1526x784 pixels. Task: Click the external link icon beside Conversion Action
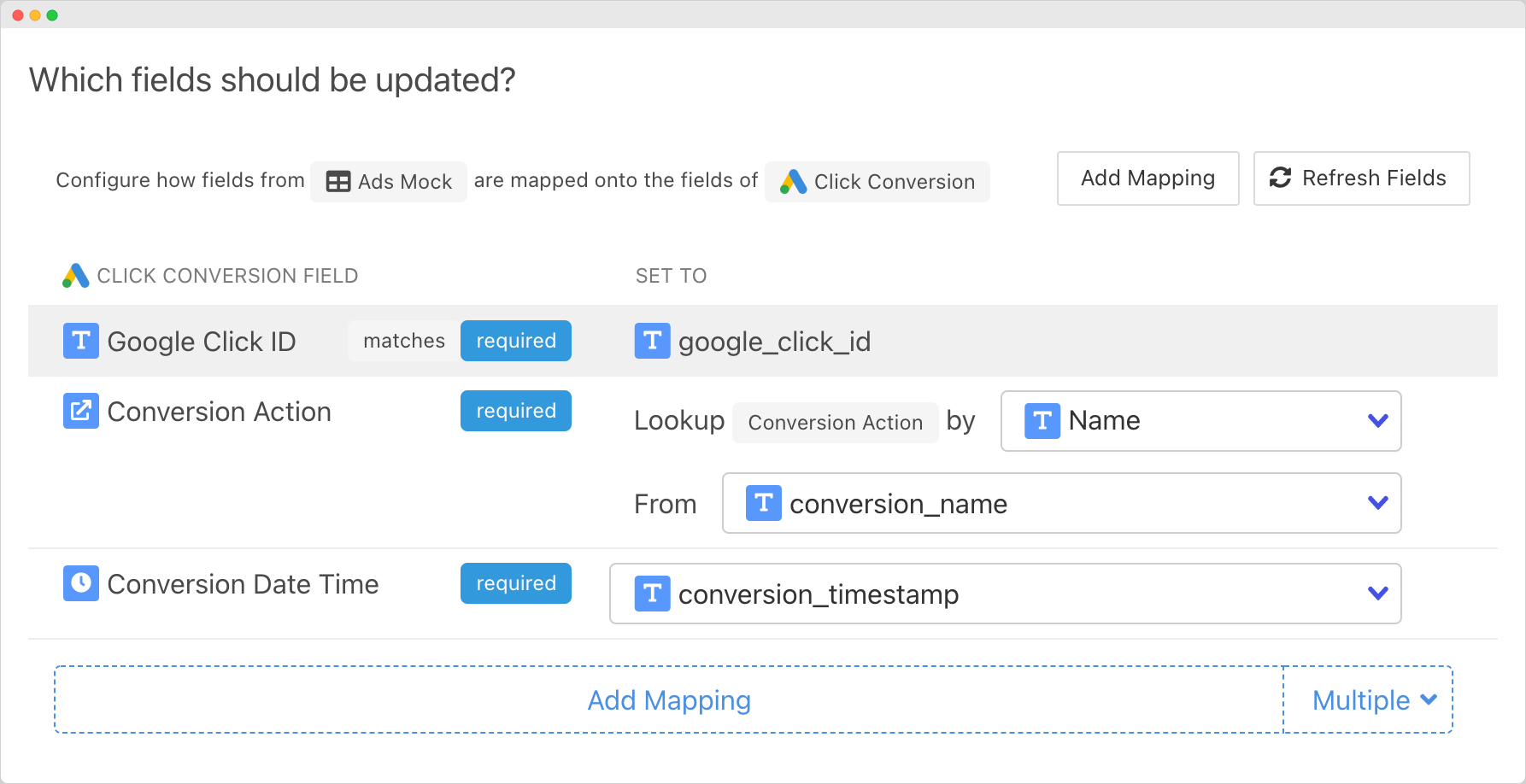pos(81,411)
